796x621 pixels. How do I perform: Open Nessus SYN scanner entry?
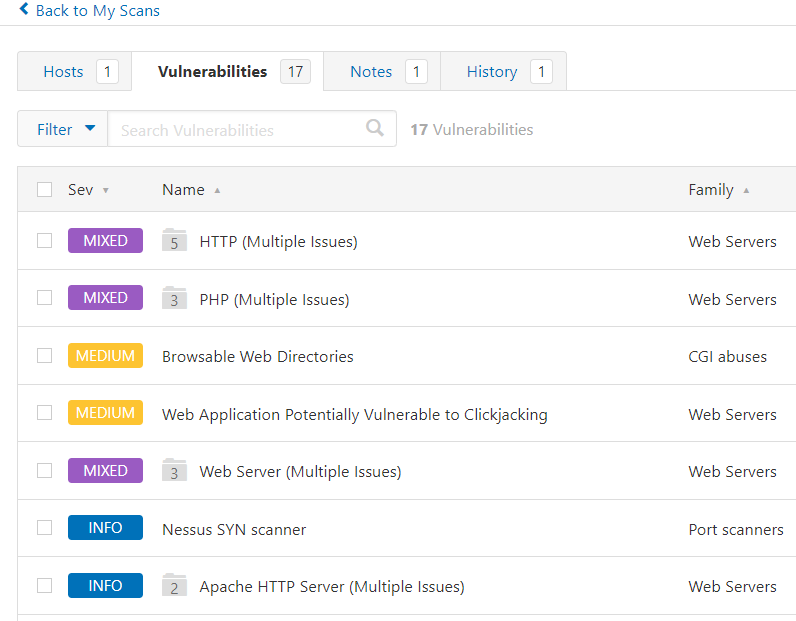[234, 530]
